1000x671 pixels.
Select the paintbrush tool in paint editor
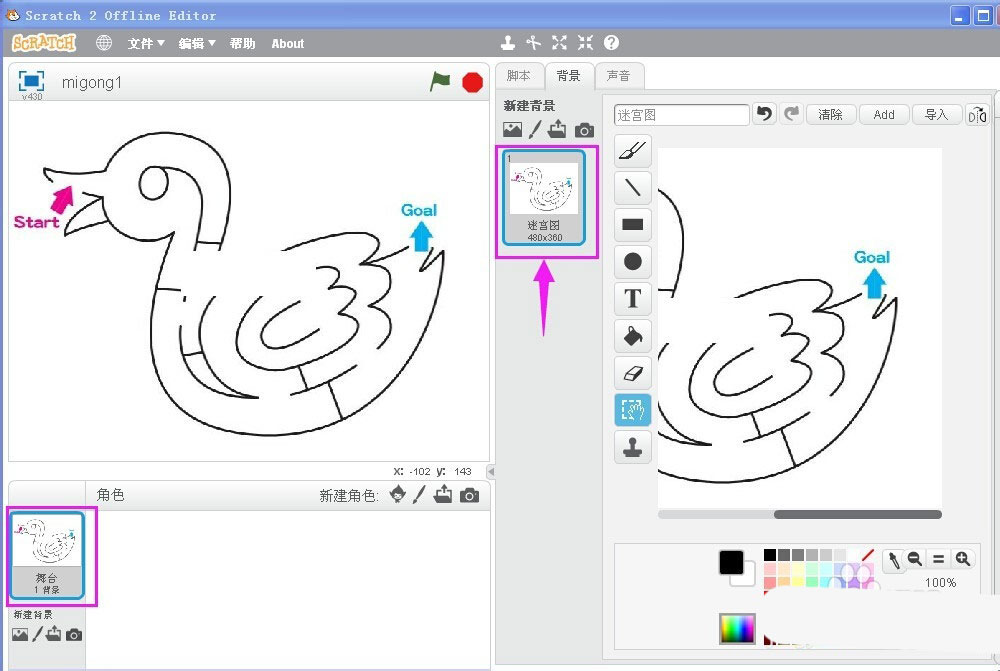click(x=632, y=151)
